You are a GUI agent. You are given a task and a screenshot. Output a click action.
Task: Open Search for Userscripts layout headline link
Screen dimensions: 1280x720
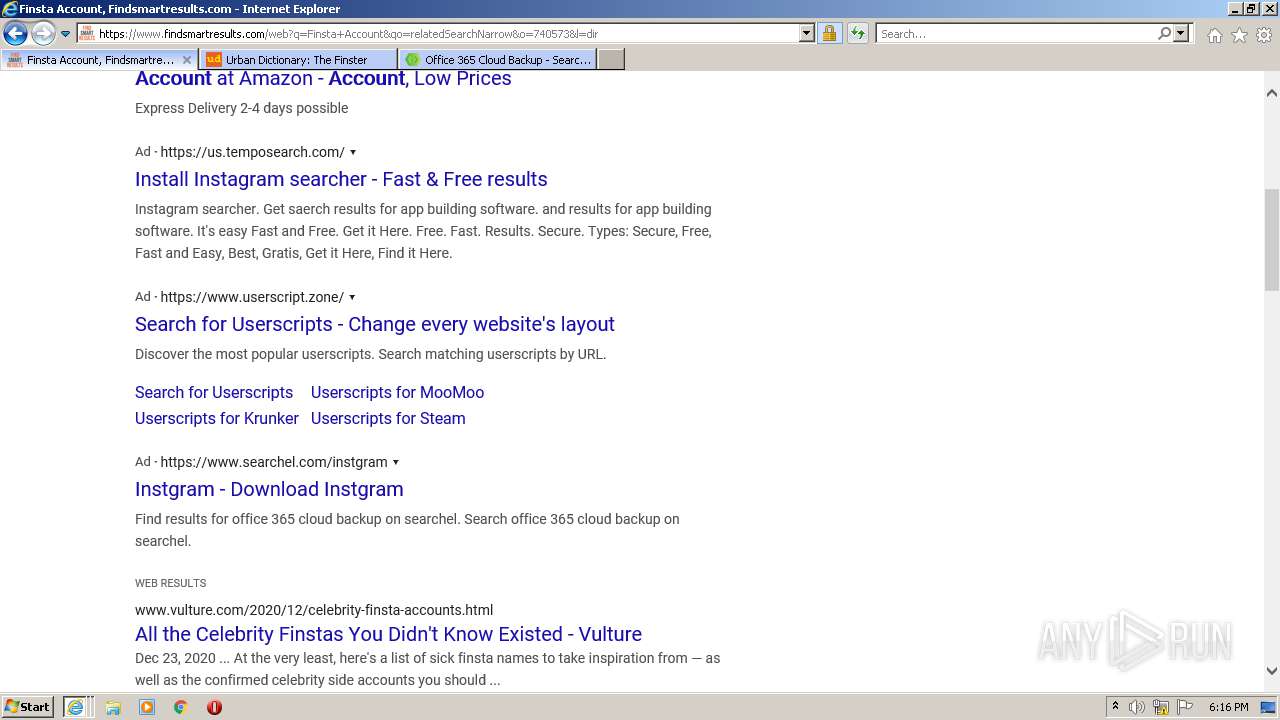(x=375, y=324)
